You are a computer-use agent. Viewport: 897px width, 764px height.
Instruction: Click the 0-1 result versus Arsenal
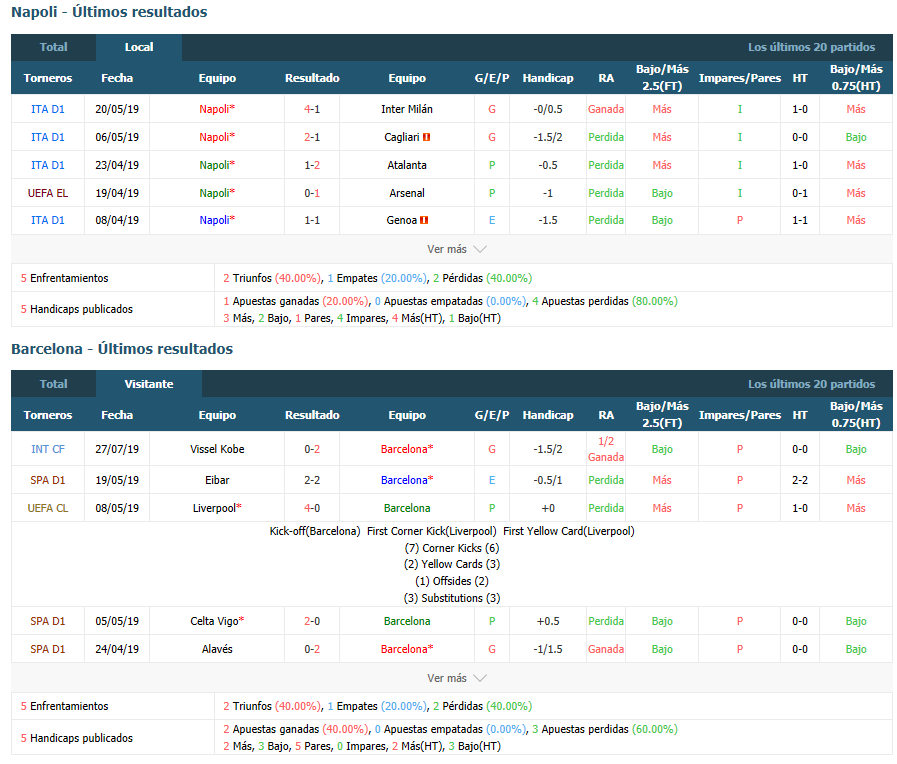click(312, 193)
